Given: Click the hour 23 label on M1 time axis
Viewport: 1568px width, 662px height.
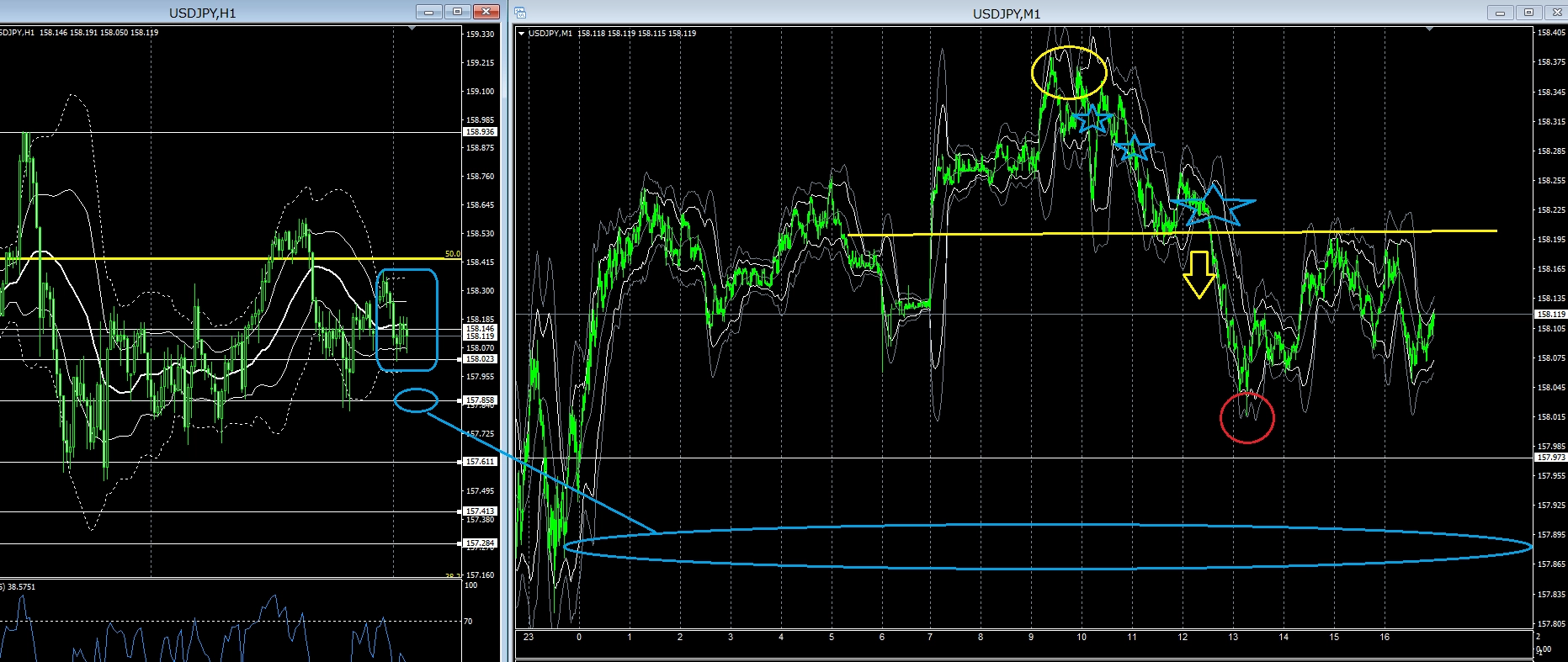Looking at the screenshot, I should pyautogui.click(x=529, y=637).
